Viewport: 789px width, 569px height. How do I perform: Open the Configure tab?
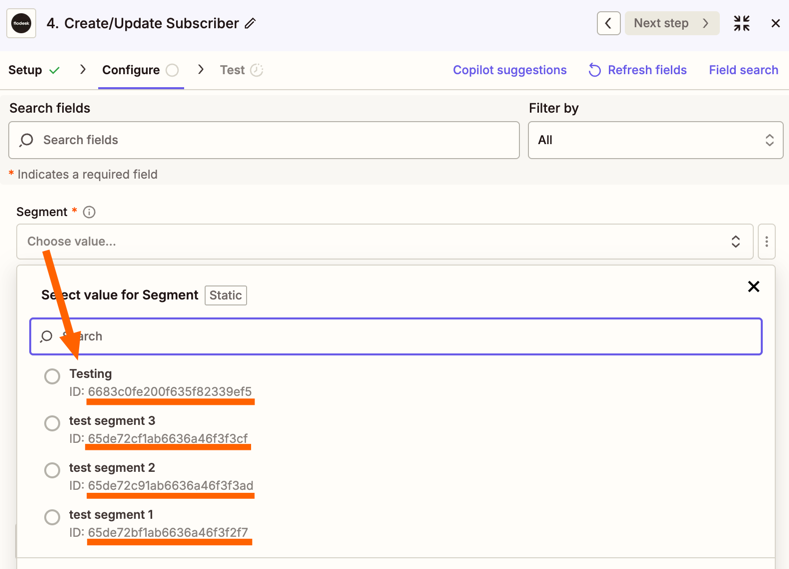131,70
